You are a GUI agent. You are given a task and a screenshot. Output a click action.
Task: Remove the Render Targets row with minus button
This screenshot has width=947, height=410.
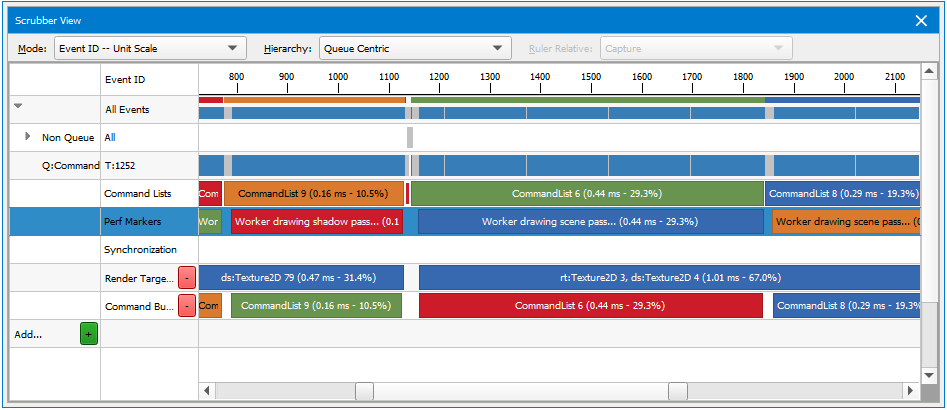187,278
